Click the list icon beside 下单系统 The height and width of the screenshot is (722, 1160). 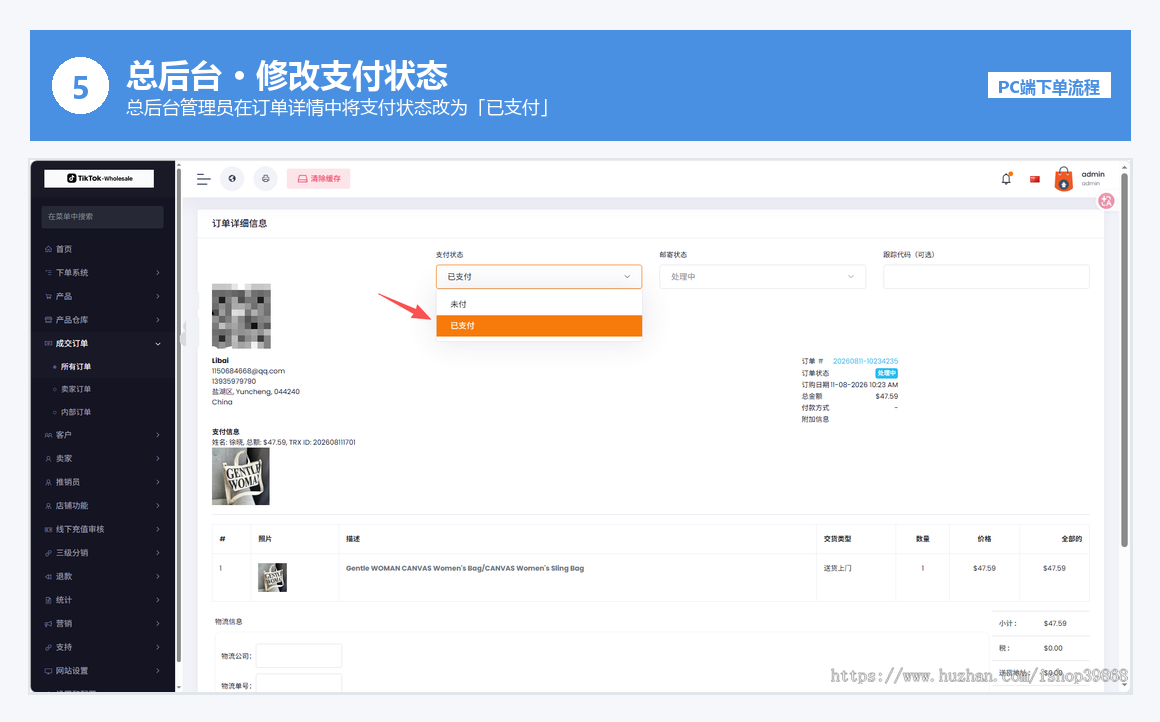pos(48,273)
